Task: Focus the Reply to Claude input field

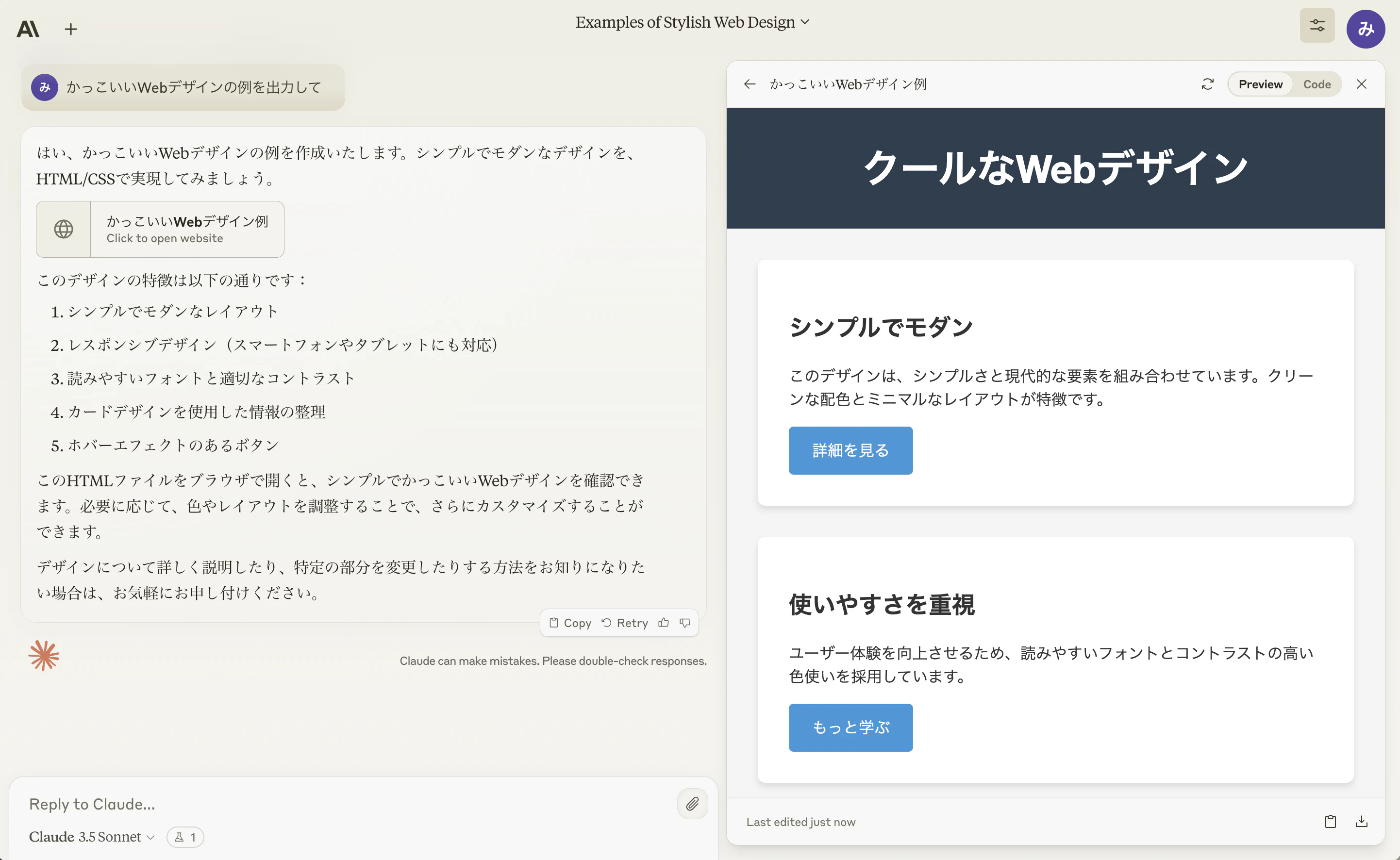Action: click(x=347, y=804)
